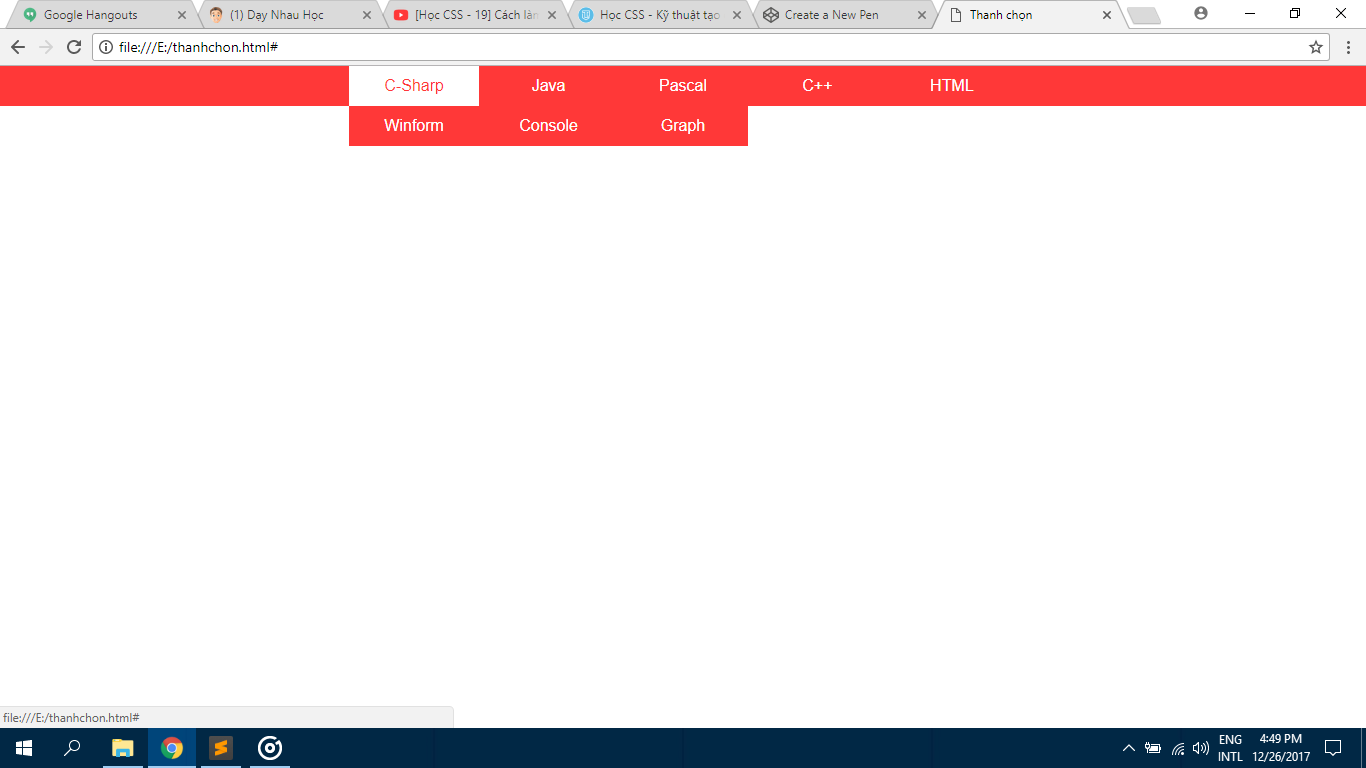This screenshot has width=1366, height=768.
Task: Click the Chrome taskbar icon
Action: coord(172,748)
